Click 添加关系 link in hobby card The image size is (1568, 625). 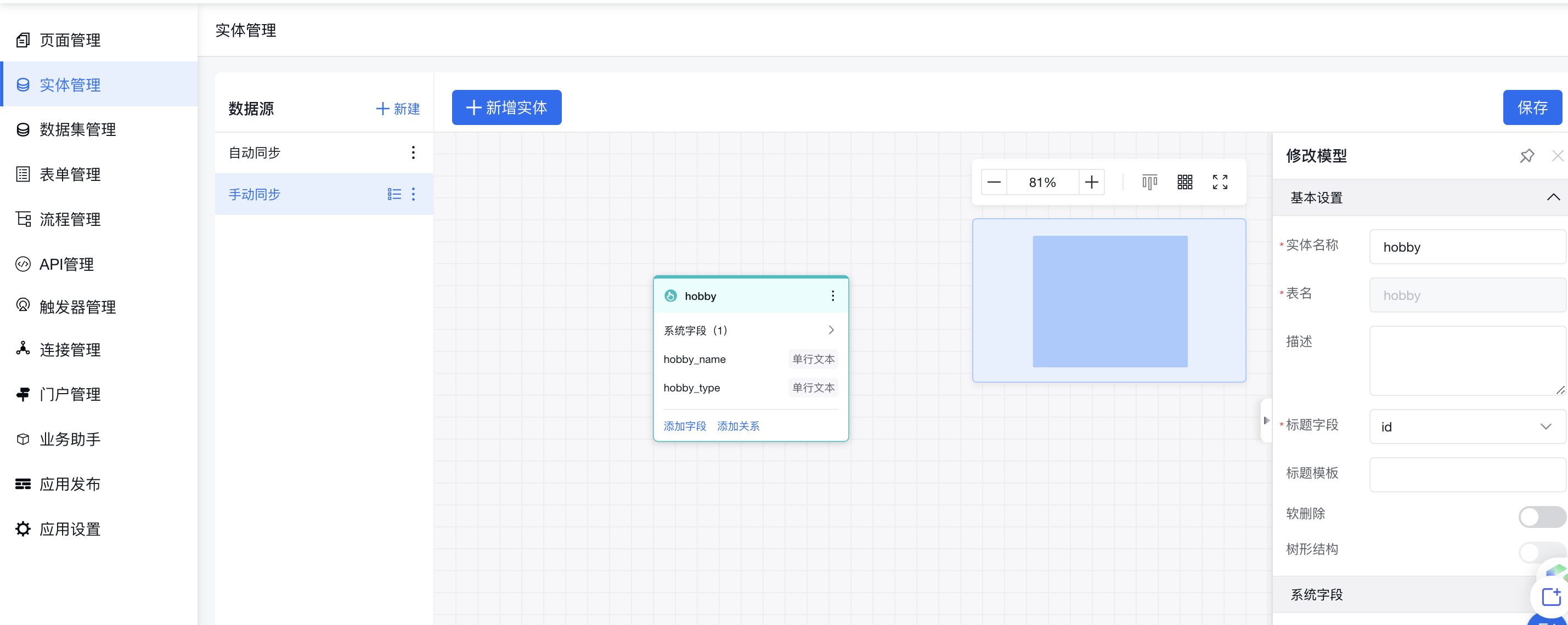click(x=738, y=426)
